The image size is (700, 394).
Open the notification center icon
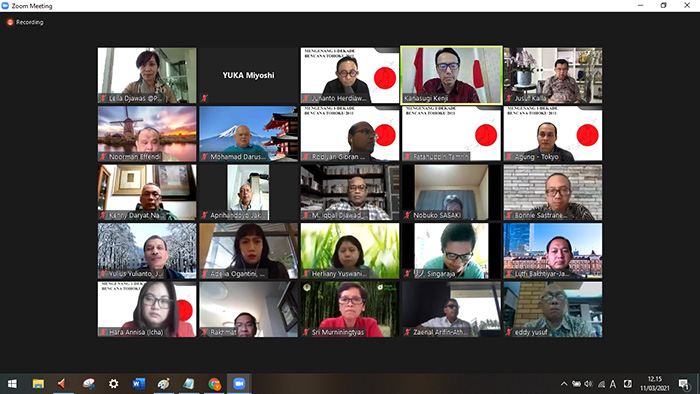click(x=683, y=384)
